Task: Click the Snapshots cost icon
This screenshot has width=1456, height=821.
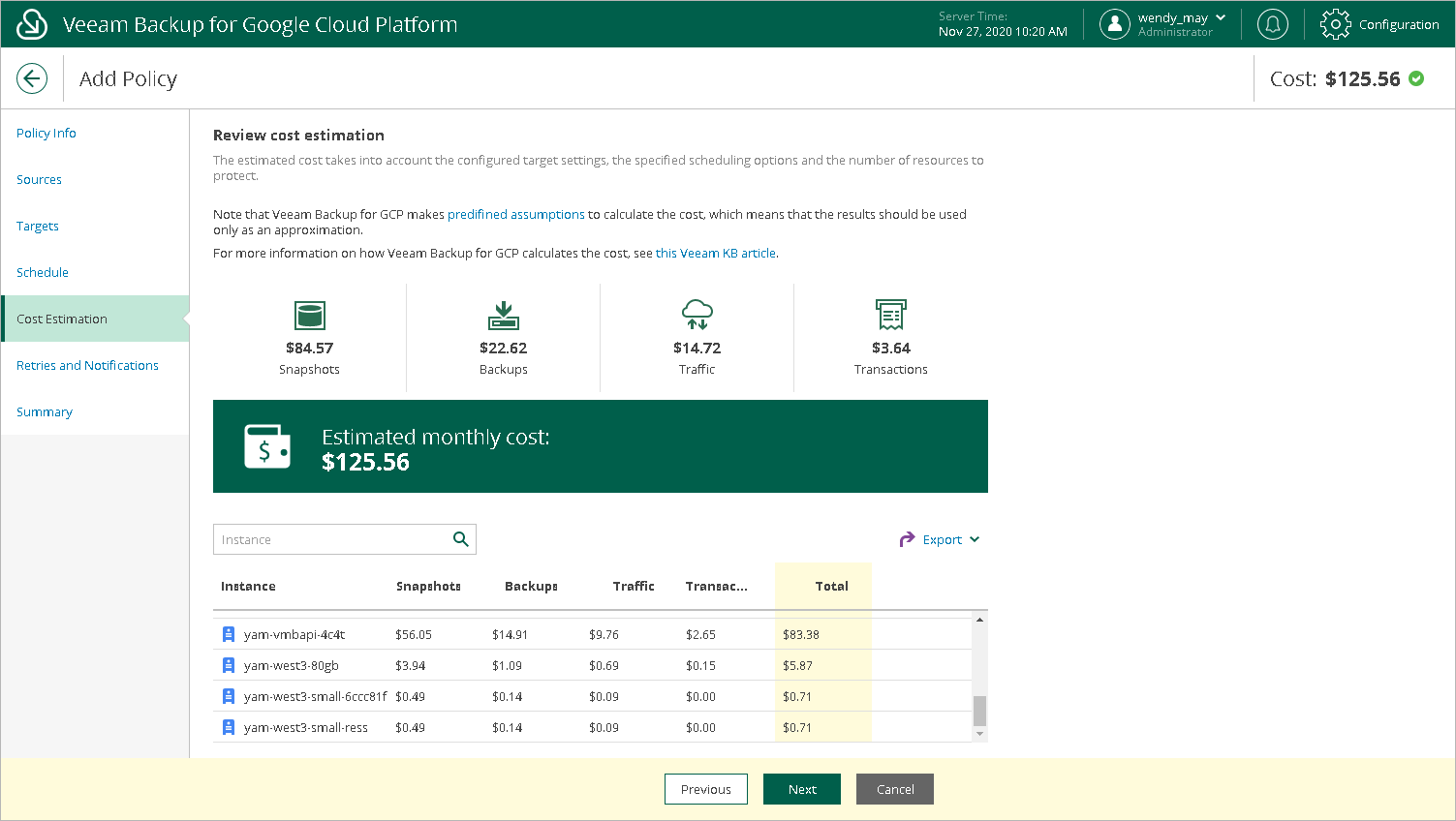Action: click(x=310, y=315)
